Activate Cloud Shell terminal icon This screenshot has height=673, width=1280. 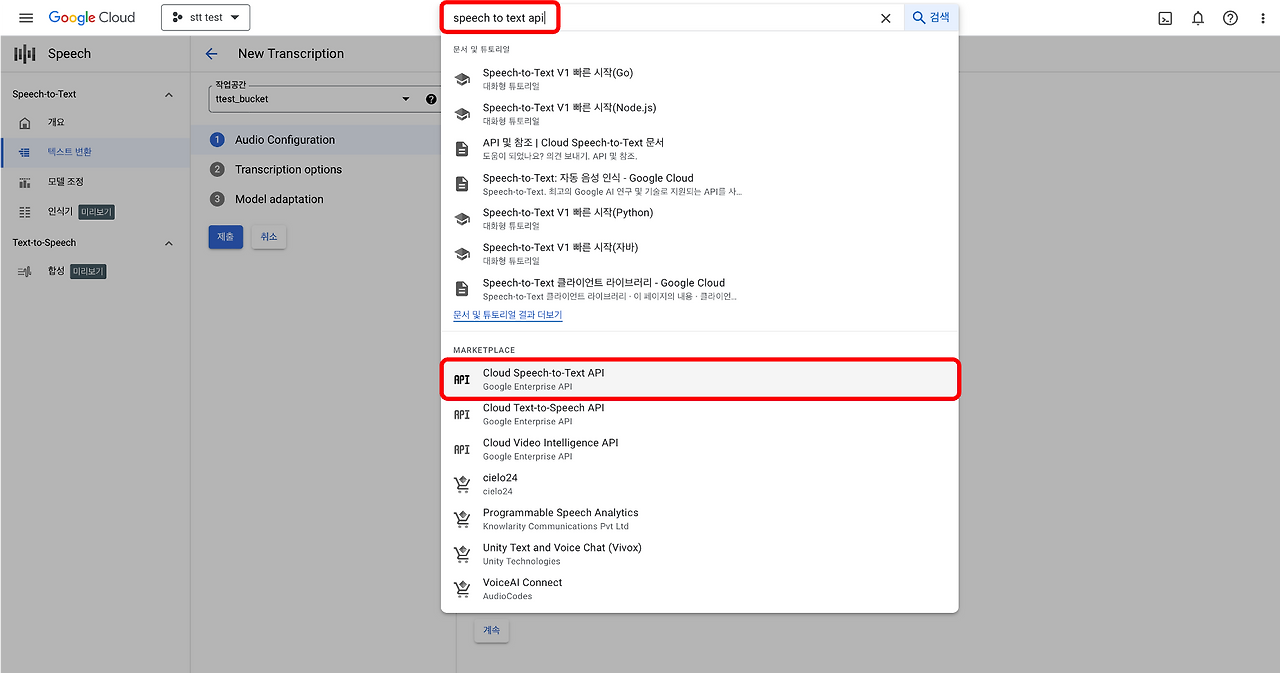pos(1165,18)
